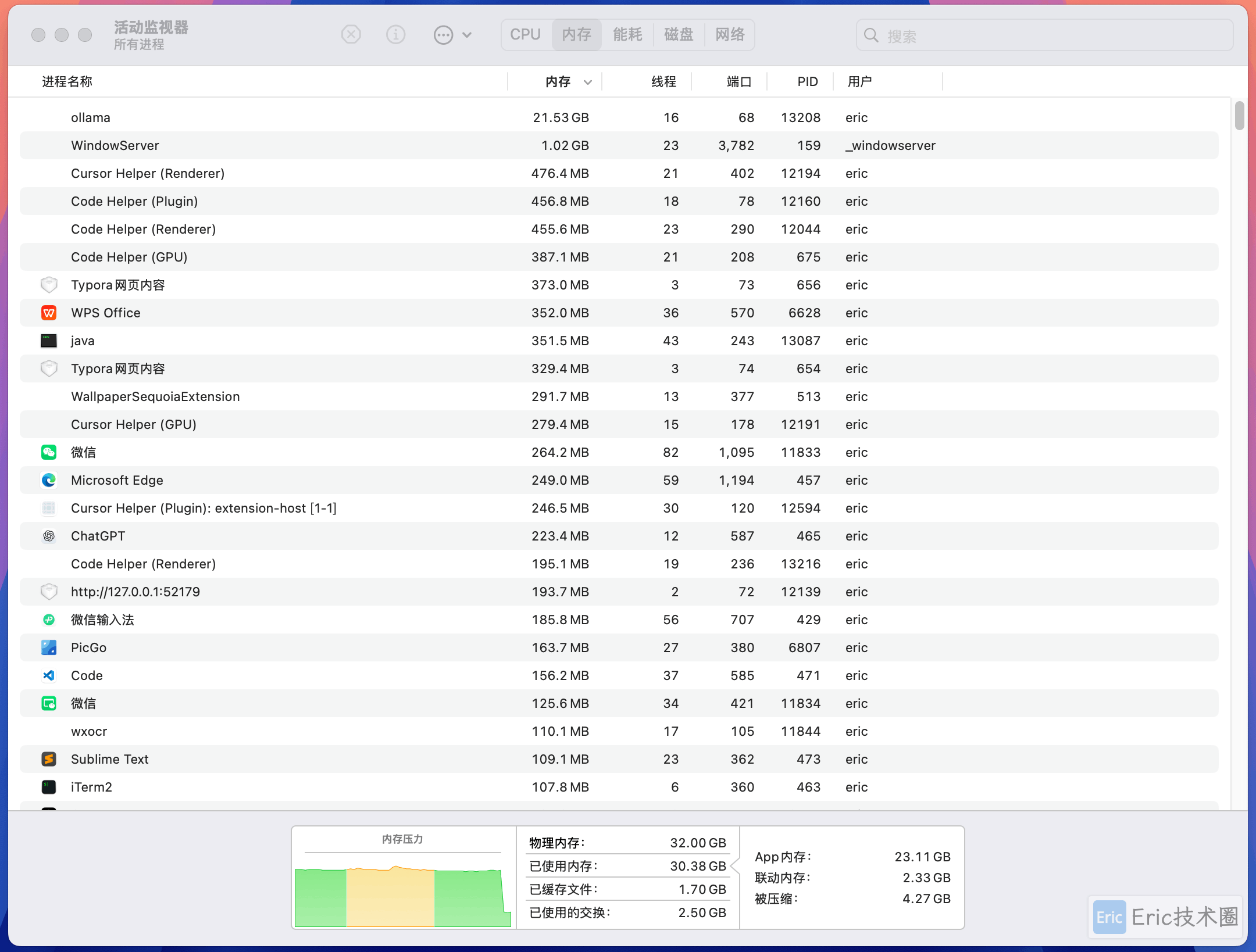Switch to the 磁盘 tab
This screenshot has width=1256, height=952.
679,35
